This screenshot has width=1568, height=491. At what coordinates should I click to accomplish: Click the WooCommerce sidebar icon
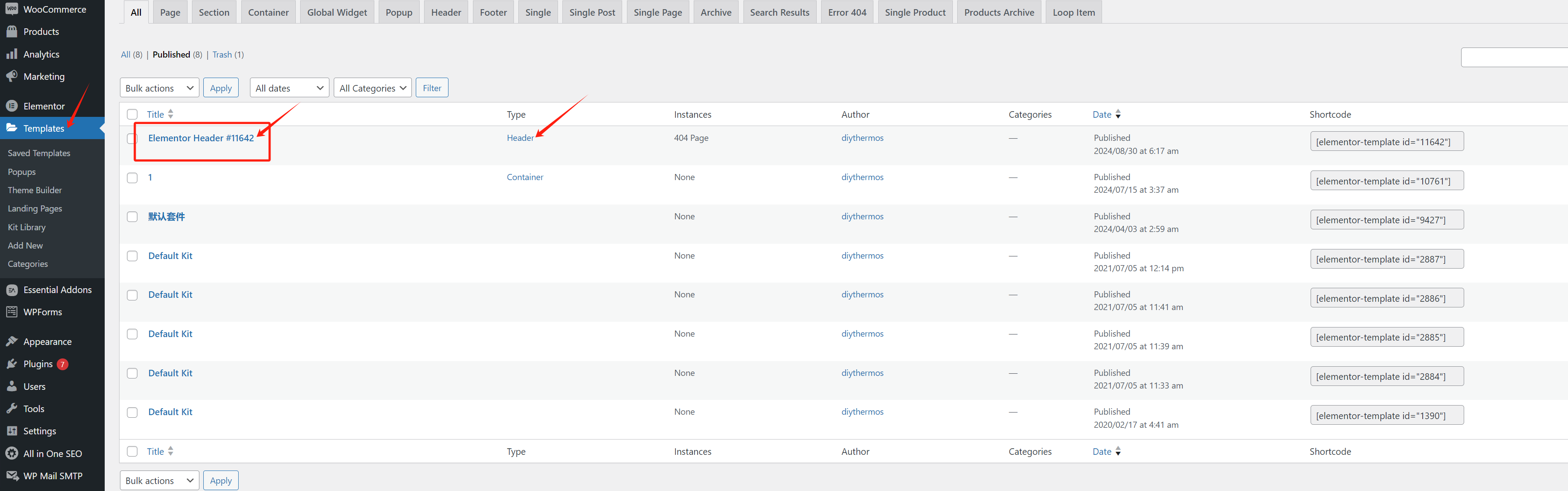coord(12,9)
